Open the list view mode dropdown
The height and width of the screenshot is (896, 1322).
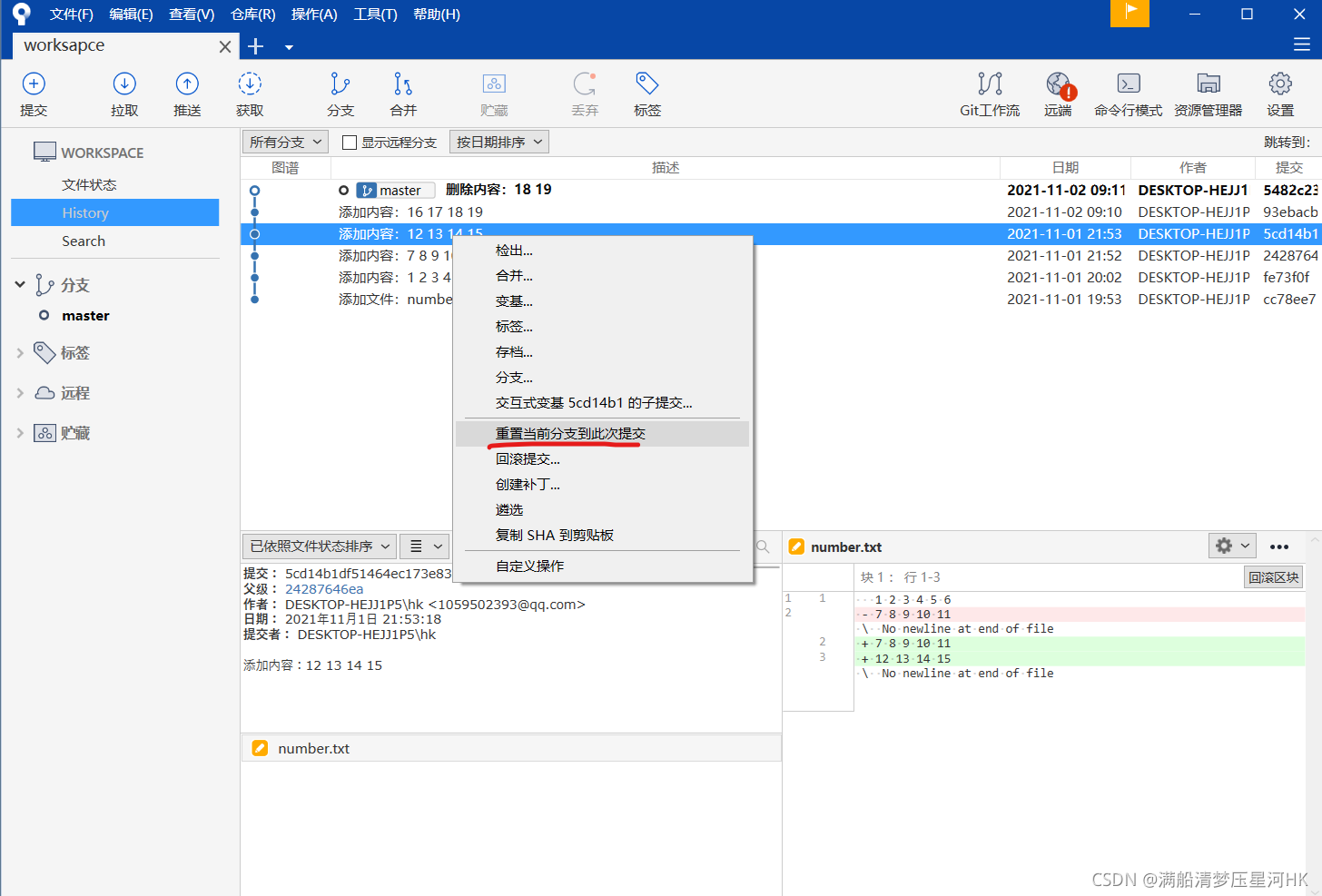click(x=425, y=546)
